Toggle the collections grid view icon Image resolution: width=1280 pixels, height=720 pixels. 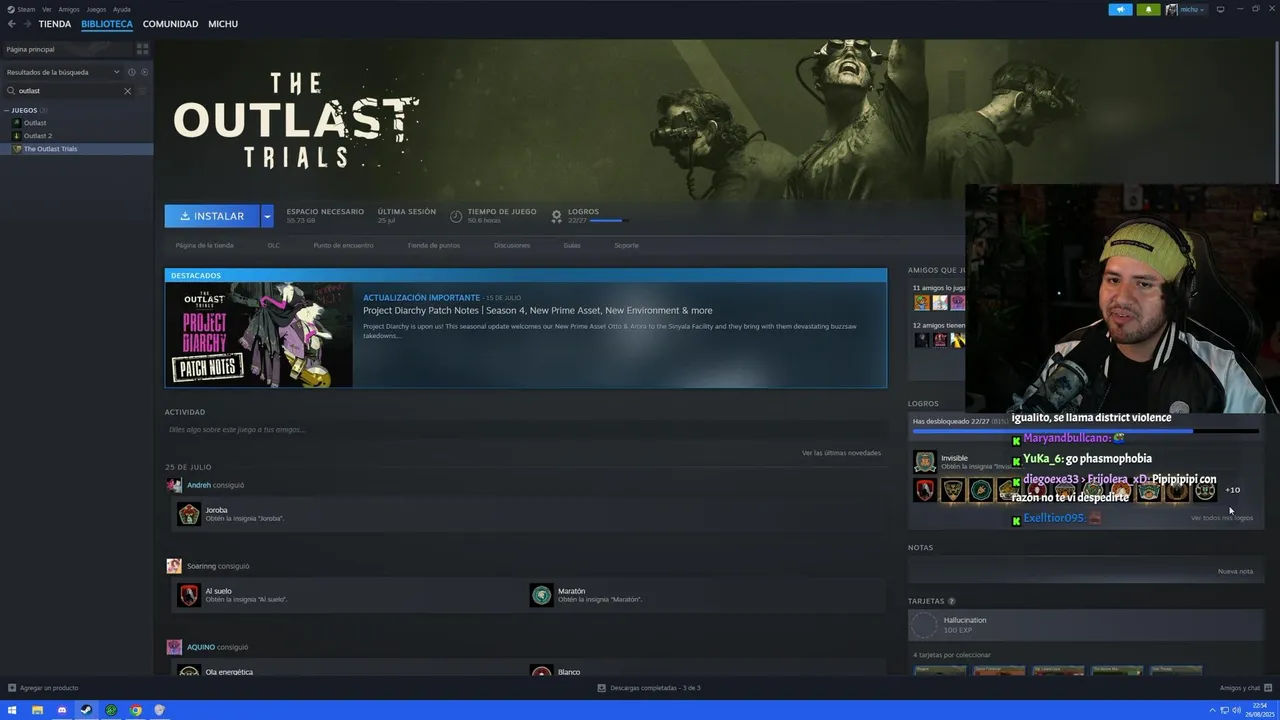(142, 48)
